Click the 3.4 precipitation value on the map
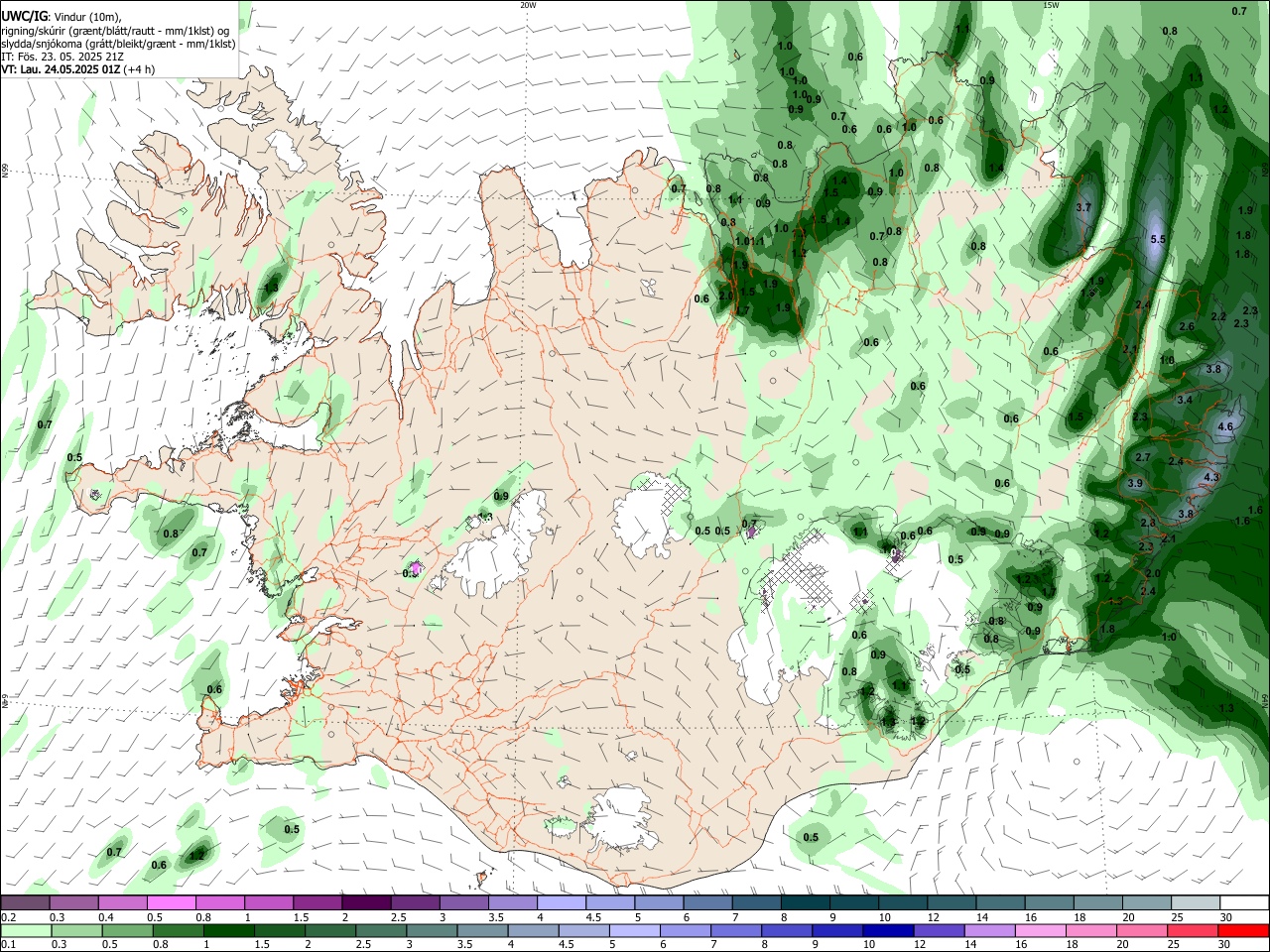Image resolution: width=1270 pixels, height=952 pixels. [1184, 401]
